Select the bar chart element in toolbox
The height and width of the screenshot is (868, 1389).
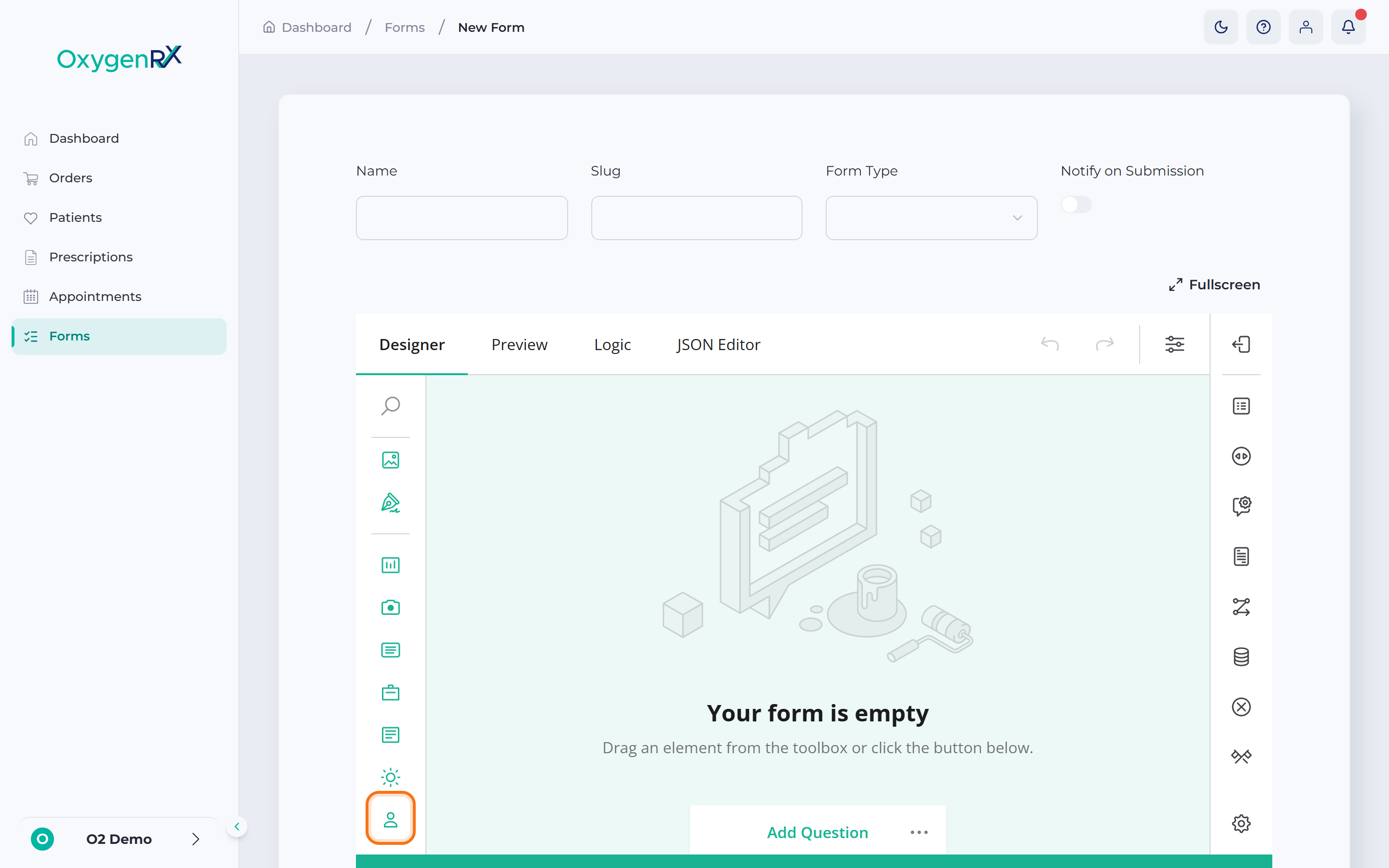(x=390, y=565)
